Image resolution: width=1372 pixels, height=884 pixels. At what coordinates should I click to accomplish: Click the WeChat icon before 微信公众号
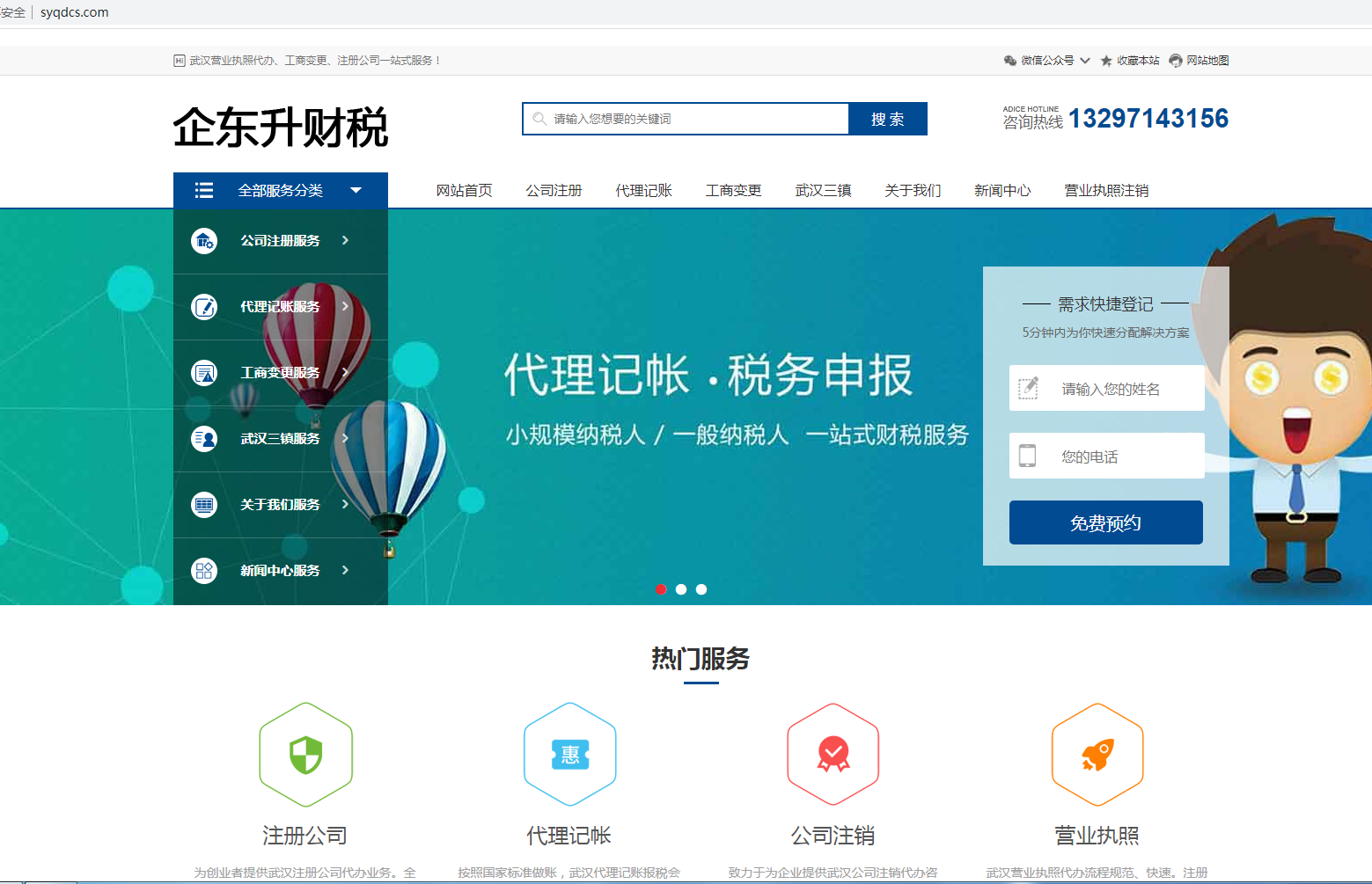point(1009,60)
